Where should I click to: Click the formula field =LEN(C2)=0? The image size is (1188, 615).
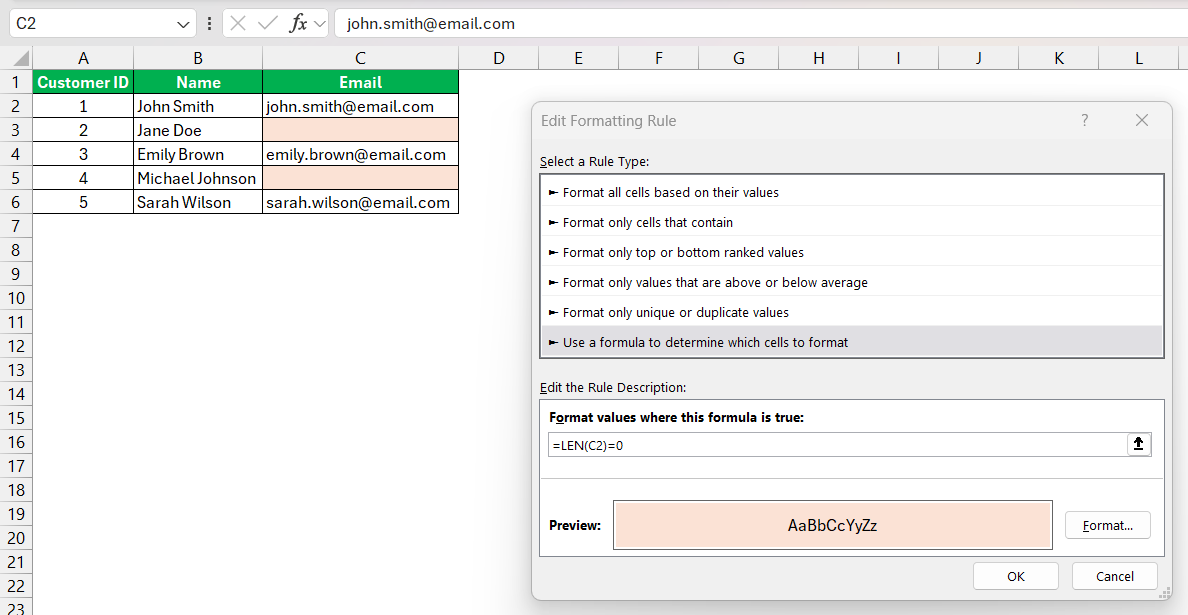tap(837, 445)
